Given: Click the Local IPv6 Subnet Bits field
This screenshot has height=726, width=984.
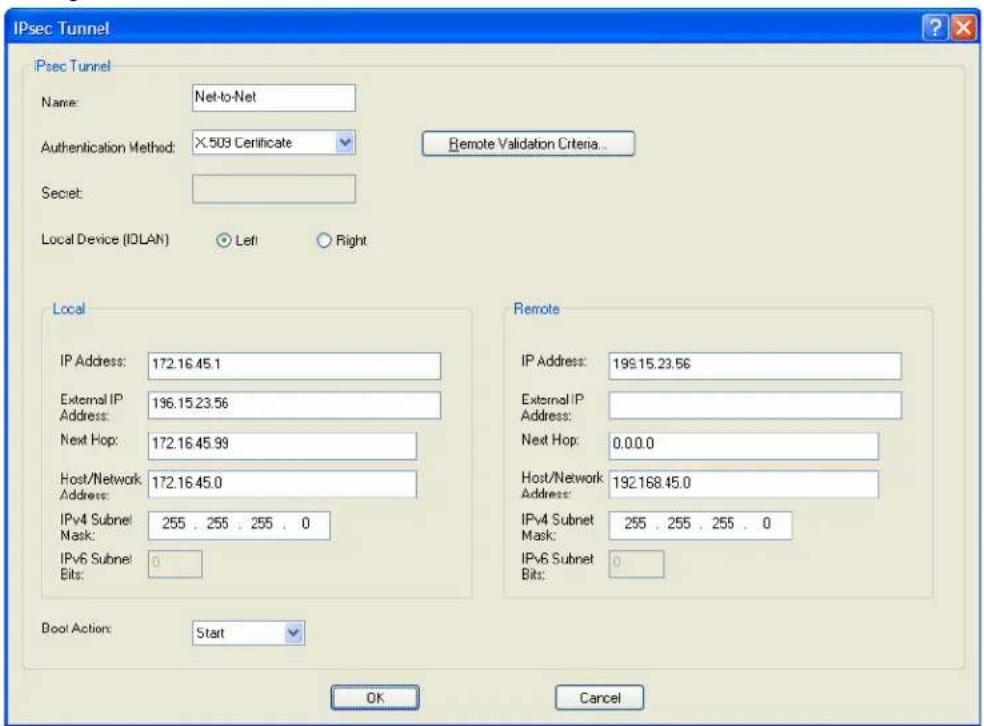Looking at the screenshot, I should (175, 563).
